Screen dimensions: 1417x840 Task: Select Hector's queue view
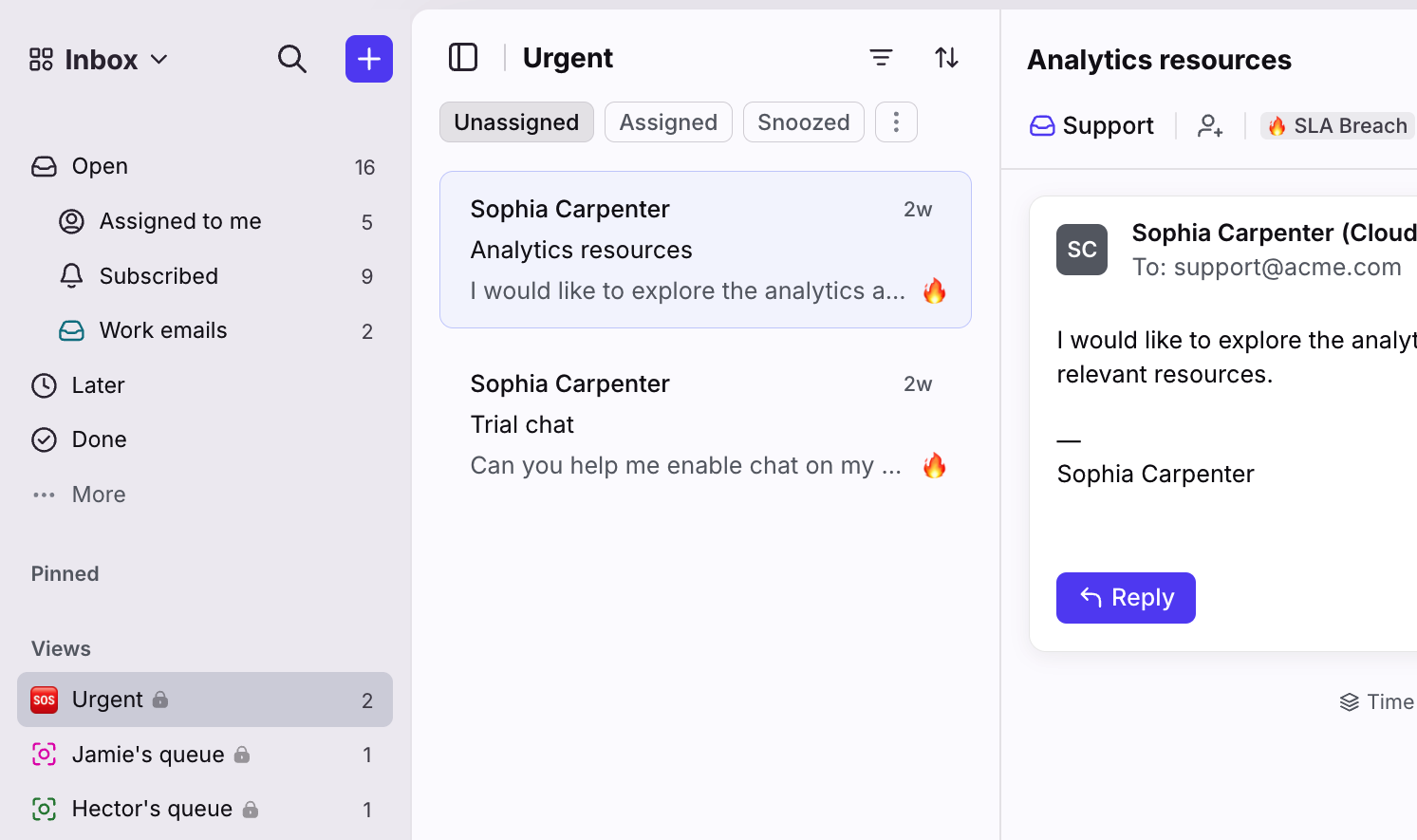pos(205,809)
